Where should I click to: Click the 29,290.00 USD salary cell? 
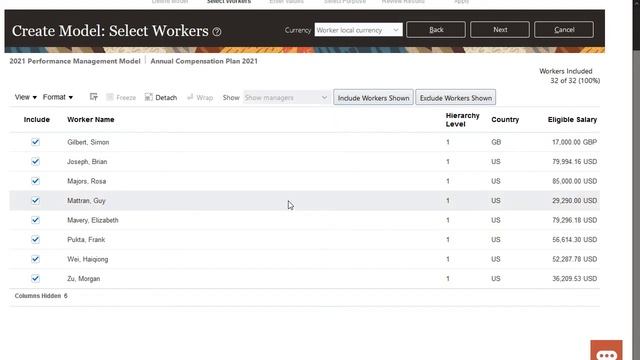click(574, 201)
